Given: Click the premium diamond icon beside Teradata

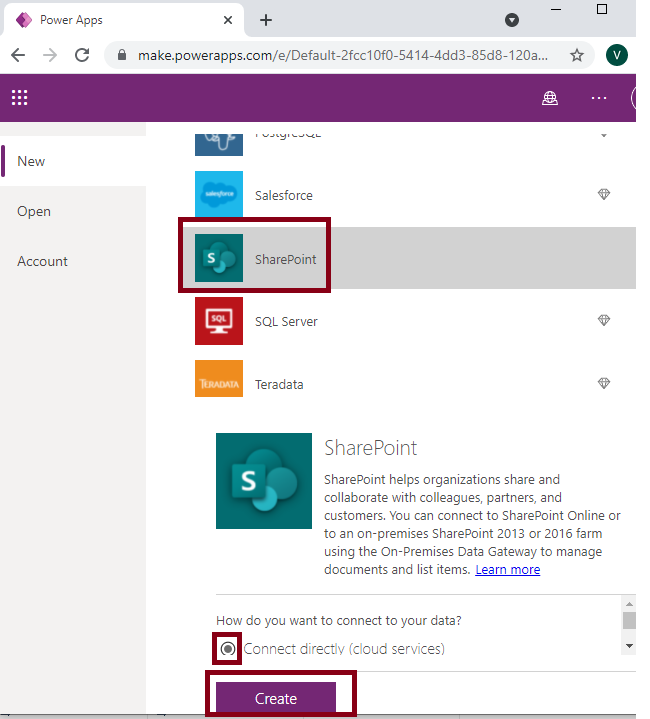Looking at the screenshot, I should [604, 383].
